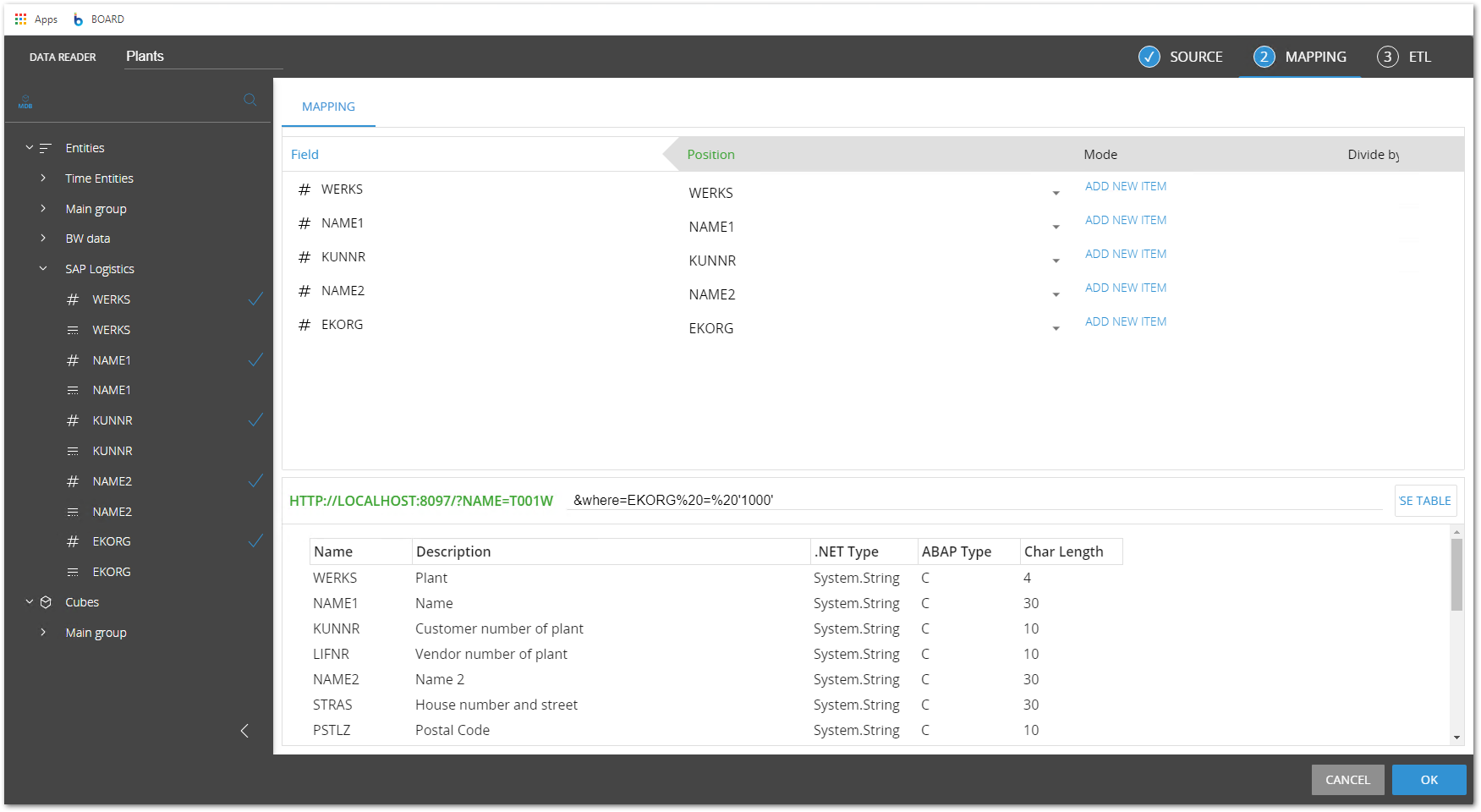Click the where-clause query input field
Viewport: 1481px width, 812px height.
click(x=974, y=500)
